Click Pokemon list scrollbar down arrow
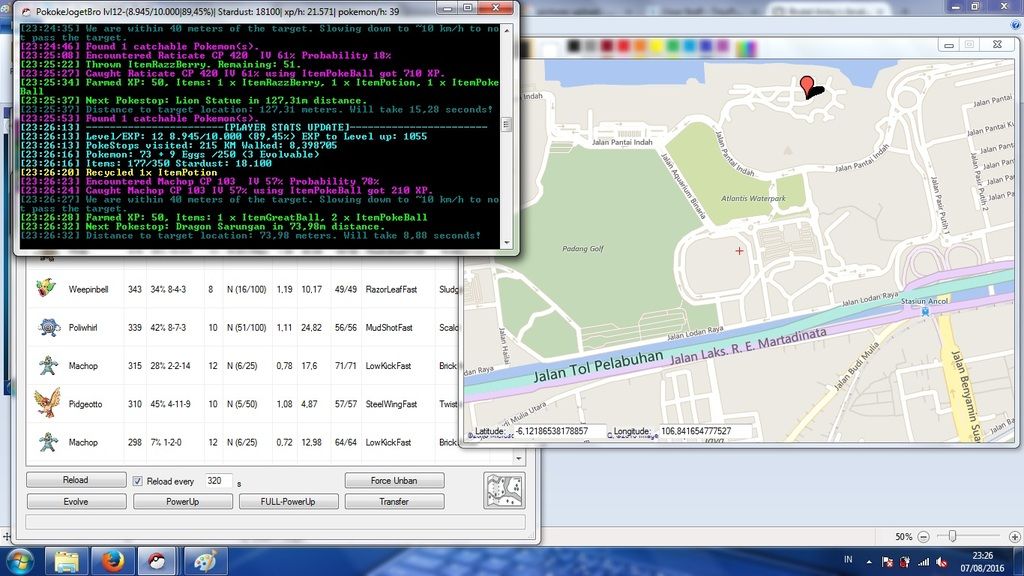The image size is (1024, 576). click(519, 458)
